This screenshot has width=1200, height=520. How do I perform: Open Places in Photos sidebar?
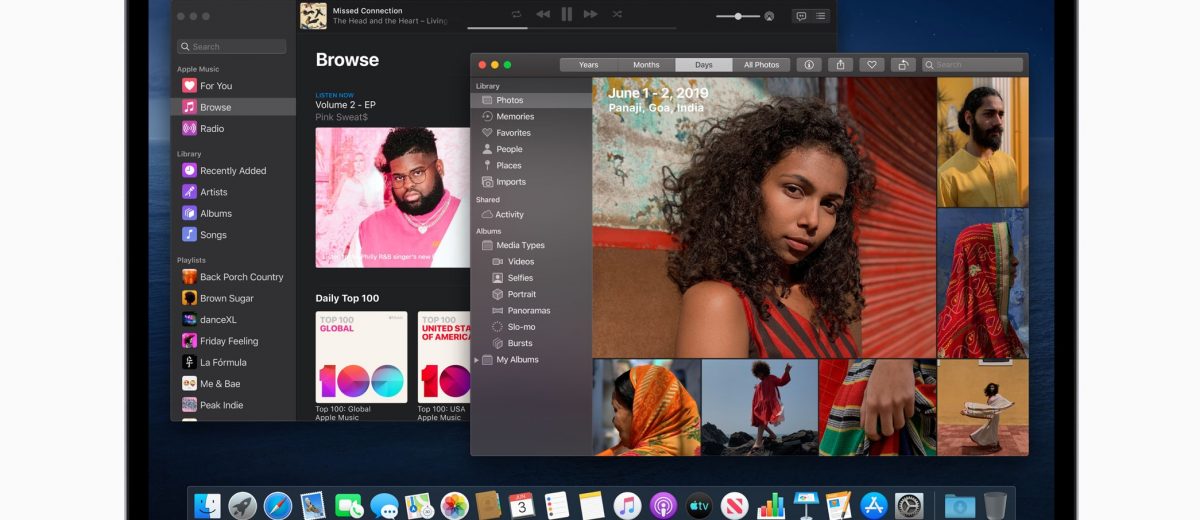point(531,165)
